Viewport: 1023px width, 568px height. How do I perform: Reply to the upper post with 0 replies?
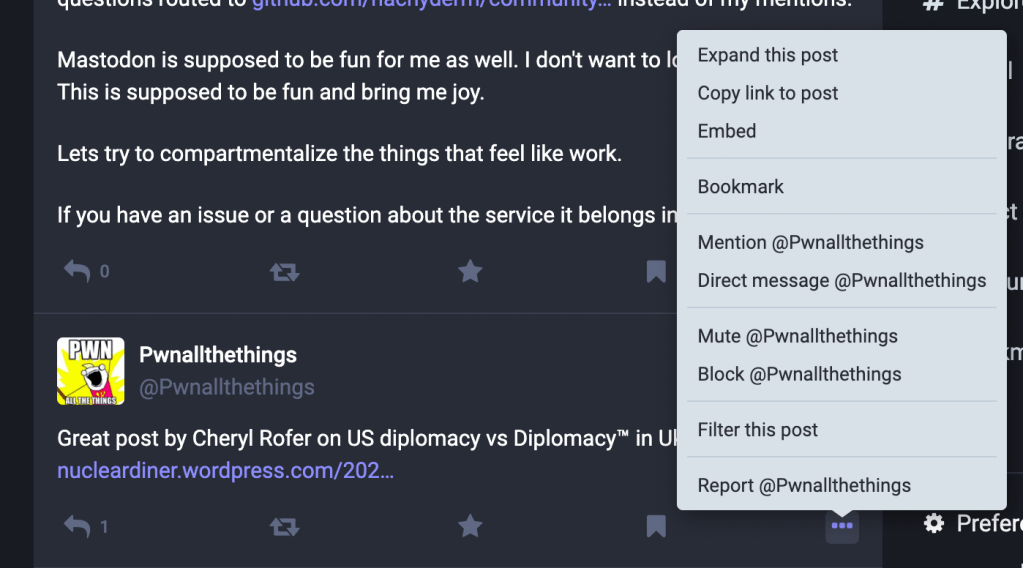(x=77, y=271)
